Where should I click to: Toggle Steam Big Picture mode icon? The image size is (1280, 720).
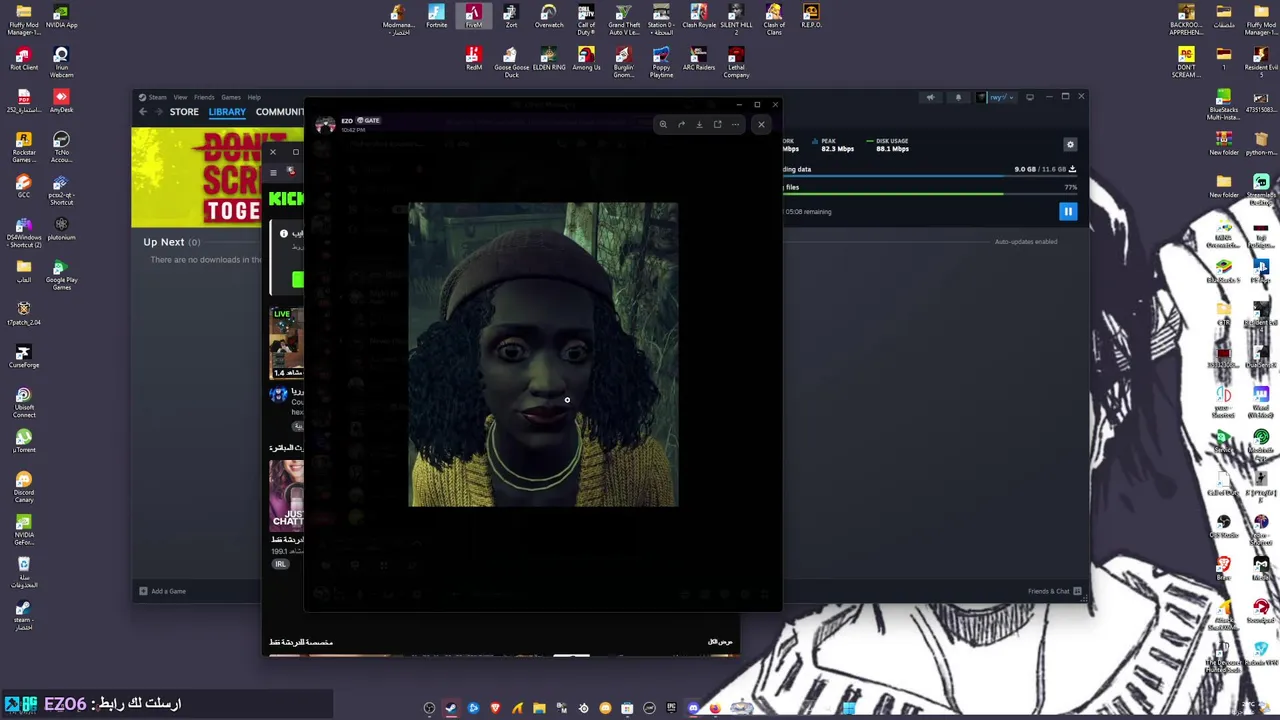(1030, 97)
